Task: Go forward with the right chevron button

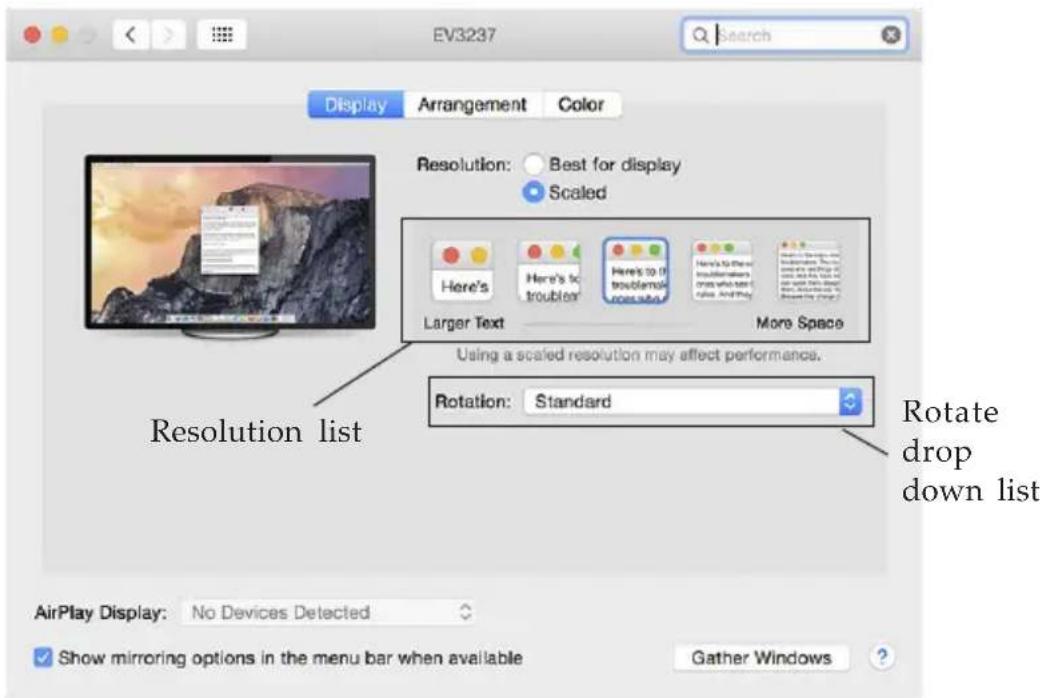Action: [x=168, y=35]
